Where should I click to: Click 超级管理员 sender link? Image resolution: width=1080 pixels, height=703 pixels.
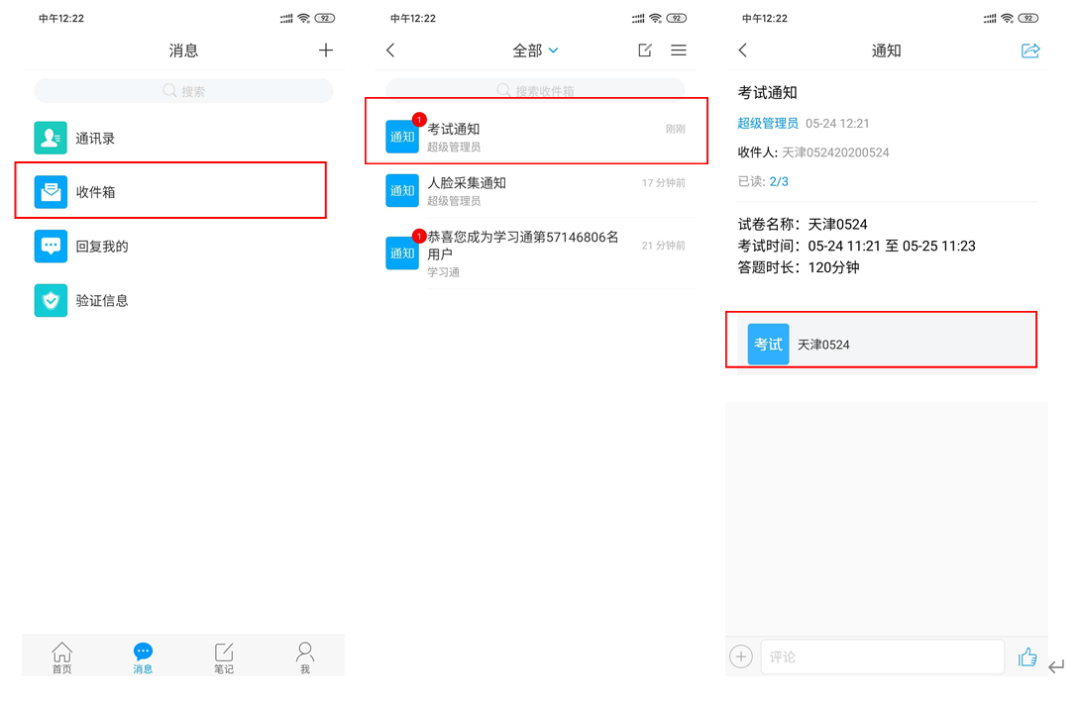click(767, 123)
